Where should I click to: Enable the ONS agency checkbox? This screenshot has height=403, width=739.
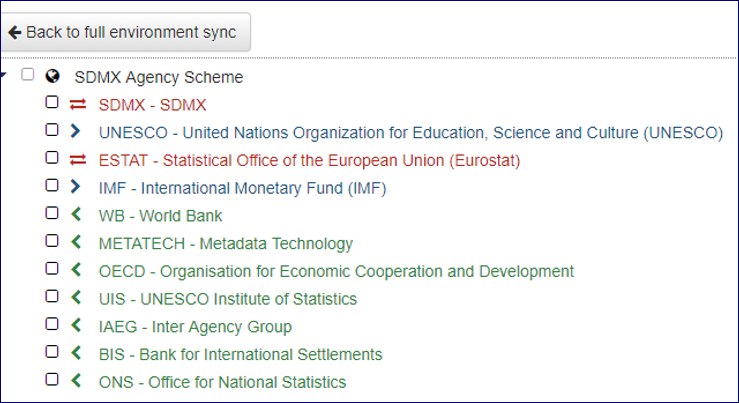(x=52, y=380)
